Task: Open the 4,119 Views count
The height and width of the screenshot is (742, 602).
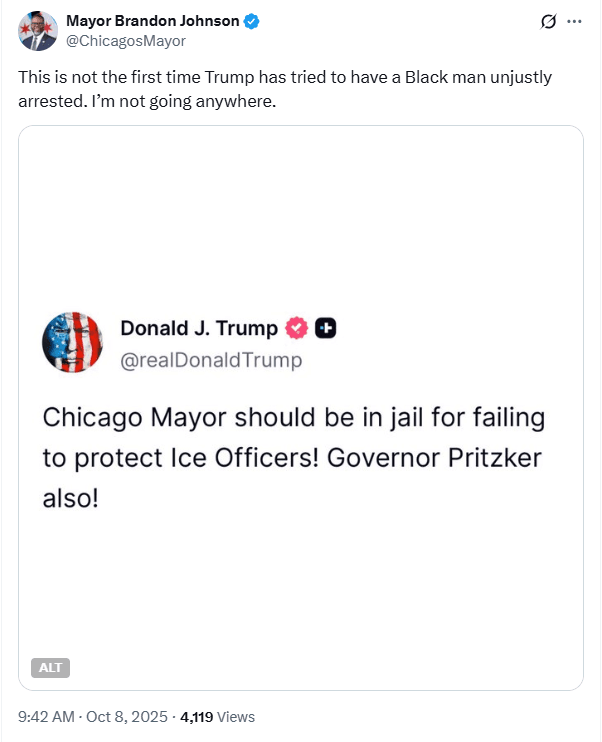Action: (x=217, y=716)
